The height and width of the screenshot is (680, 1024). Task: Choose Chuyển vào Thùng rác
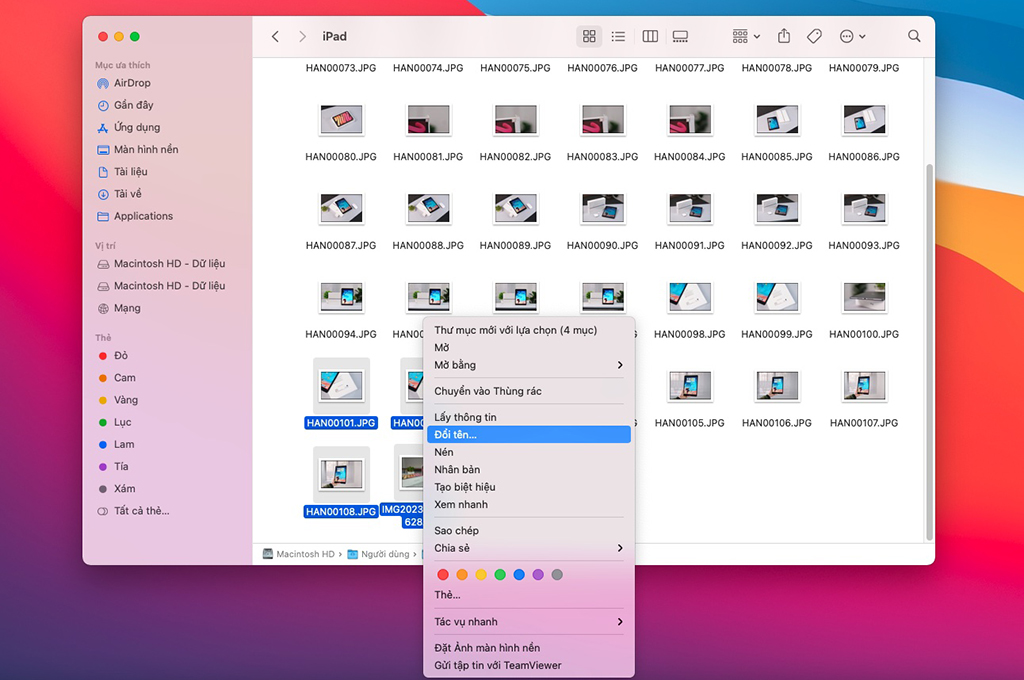tap(529, 391)
